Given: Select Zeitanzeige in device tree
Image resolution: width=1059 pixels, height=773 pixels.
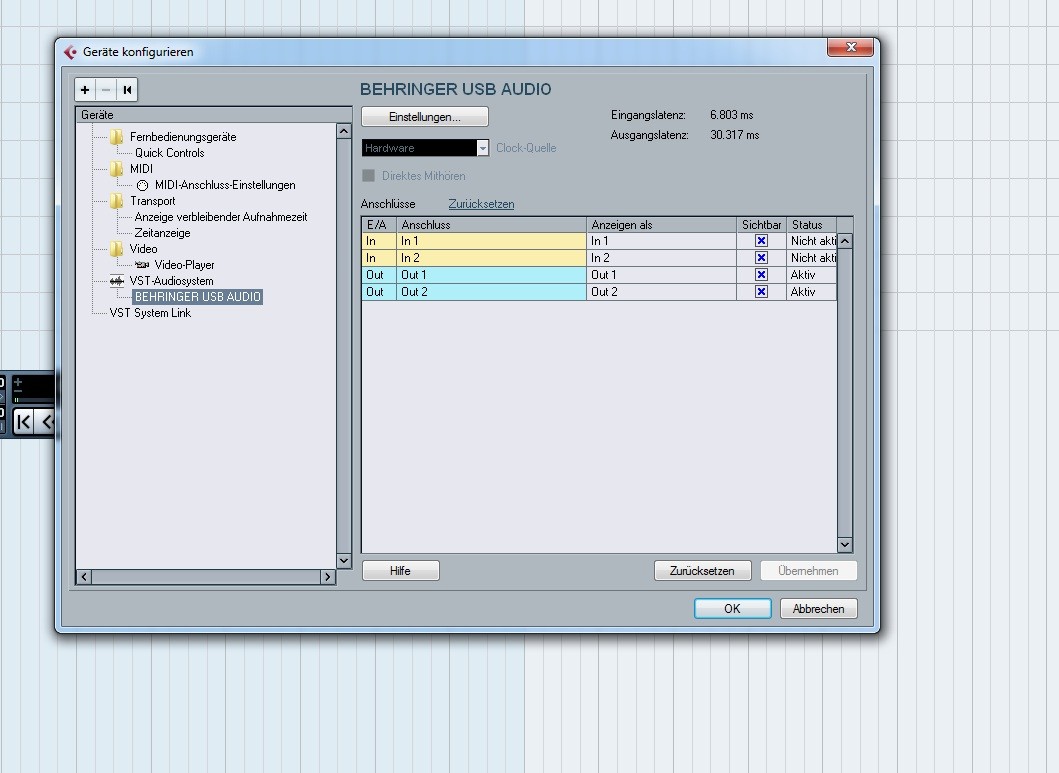Looking at the screenshot, I should click(162, 233).
